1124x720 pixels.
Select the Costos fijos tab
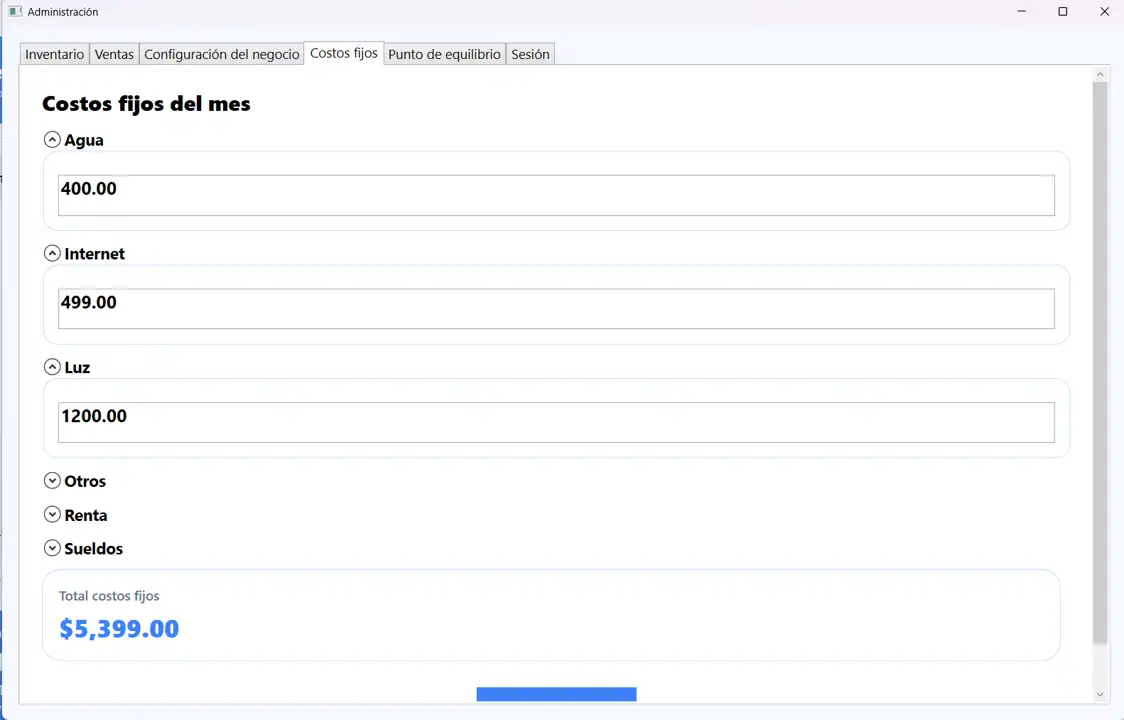click(344, 53)
